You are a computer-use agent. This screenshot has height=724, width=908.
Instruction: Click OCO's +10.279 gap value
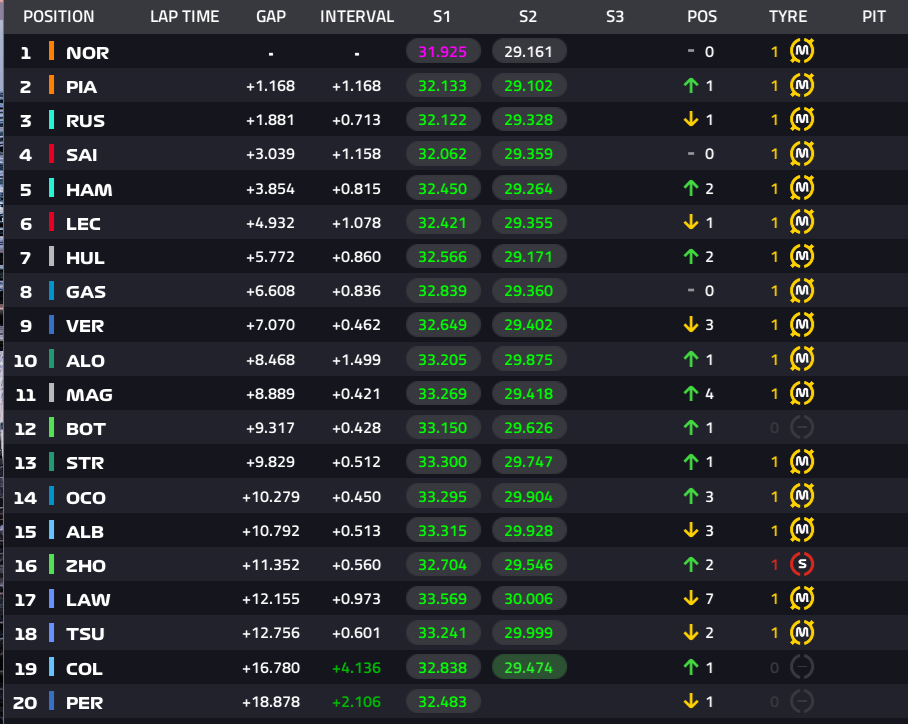tap(270, 496)
